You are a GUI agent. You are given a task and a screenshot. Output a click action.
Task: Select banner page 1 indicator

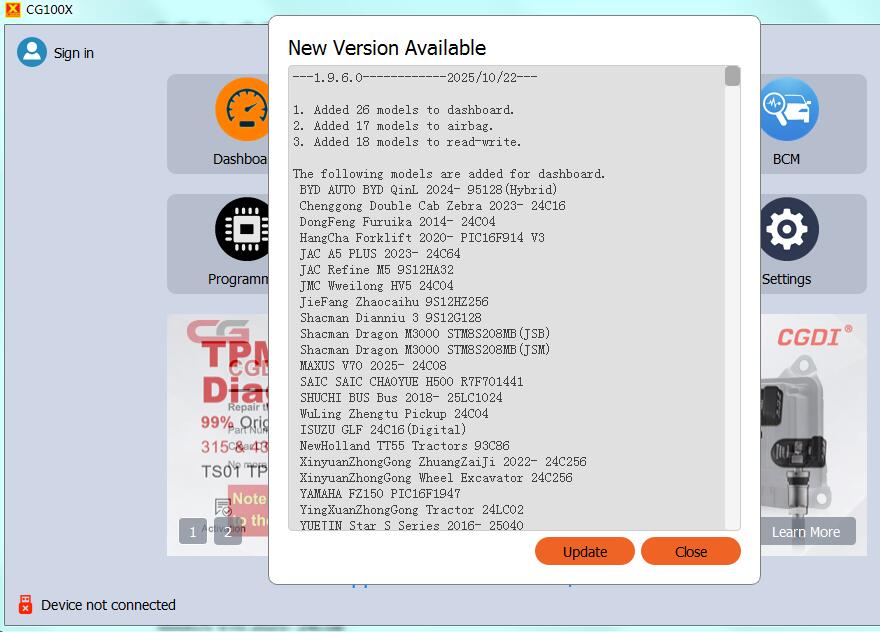(x=193, y=532)
